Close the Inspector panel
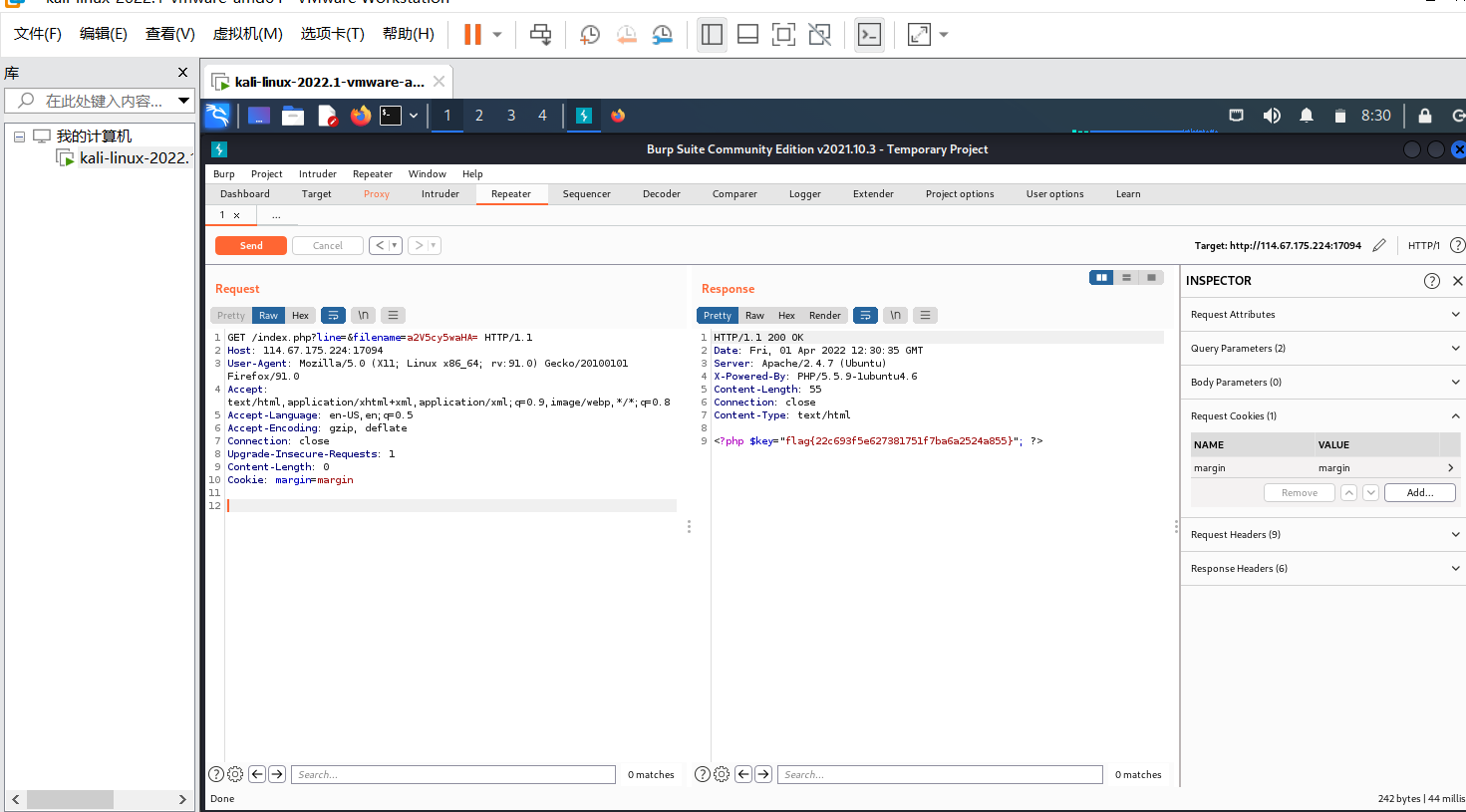Viewport: 1466px width, 812px height. point(1457,281)
